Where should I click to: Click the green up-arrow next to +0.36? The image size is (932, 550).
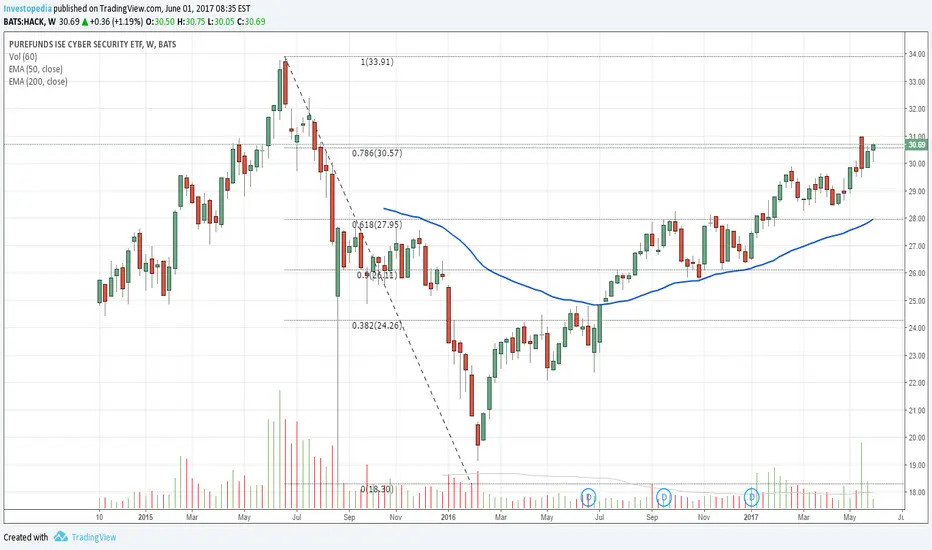[x=85, y=22]
